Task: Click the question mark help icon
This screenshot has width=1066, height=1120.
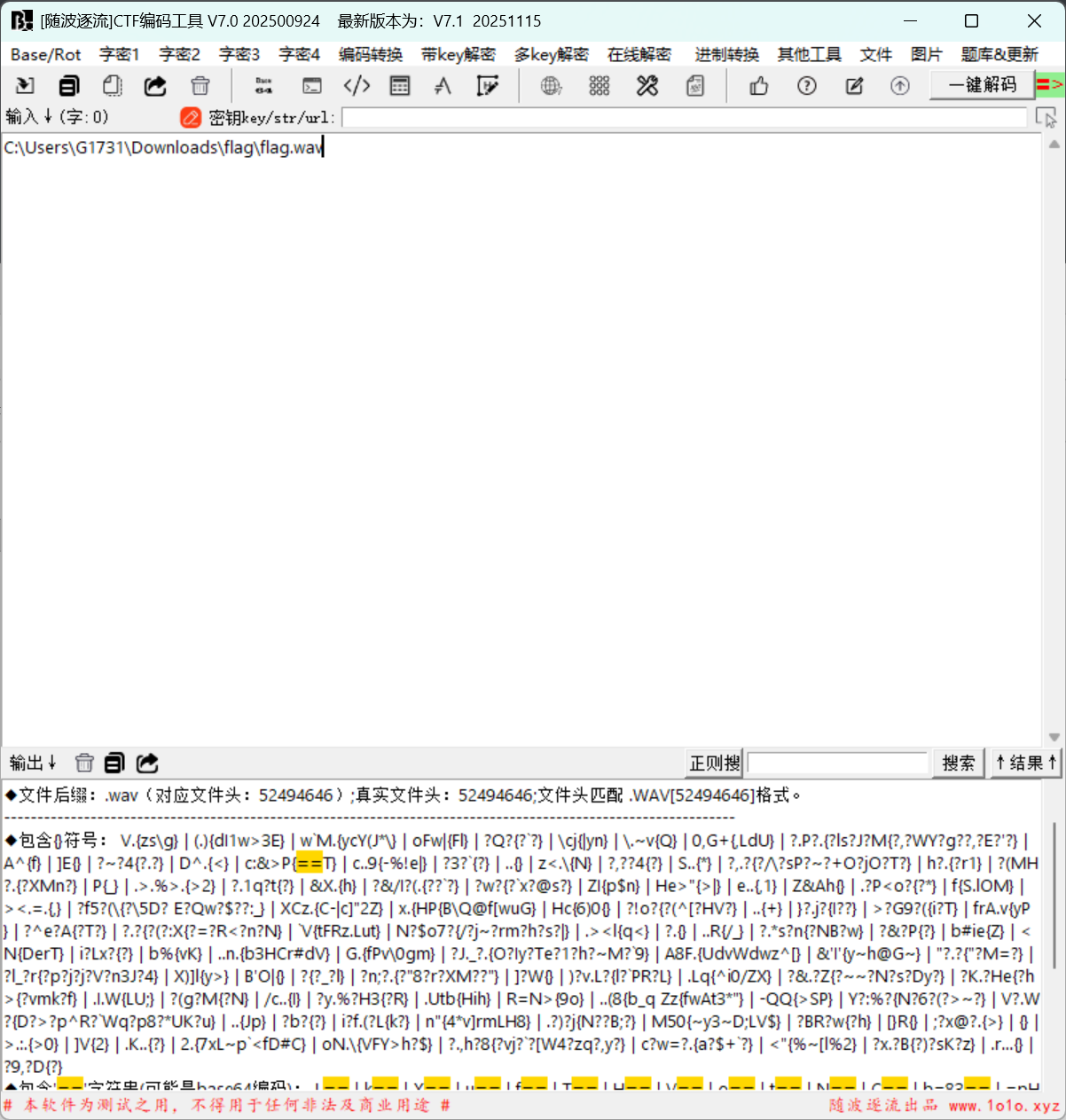Action: pyautogui.click(x=806, y=86)
